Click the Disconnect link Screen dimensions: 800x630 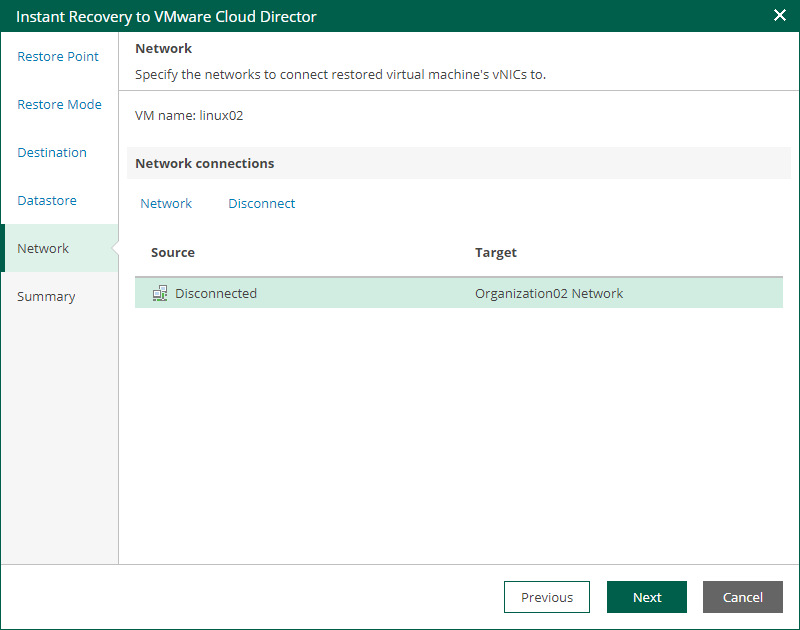click(x=262, y=204)
